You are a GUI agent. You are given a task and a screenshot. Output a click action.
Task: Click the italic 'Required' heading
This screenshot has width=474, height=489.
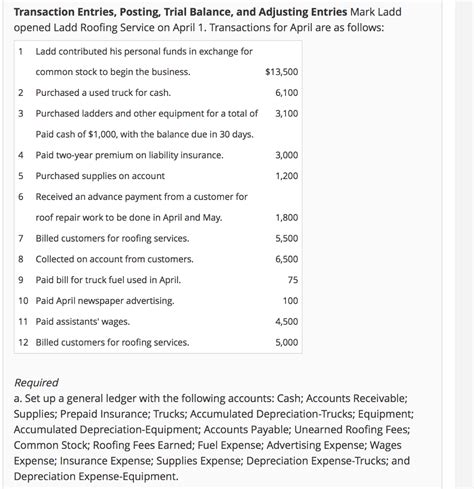36,383
